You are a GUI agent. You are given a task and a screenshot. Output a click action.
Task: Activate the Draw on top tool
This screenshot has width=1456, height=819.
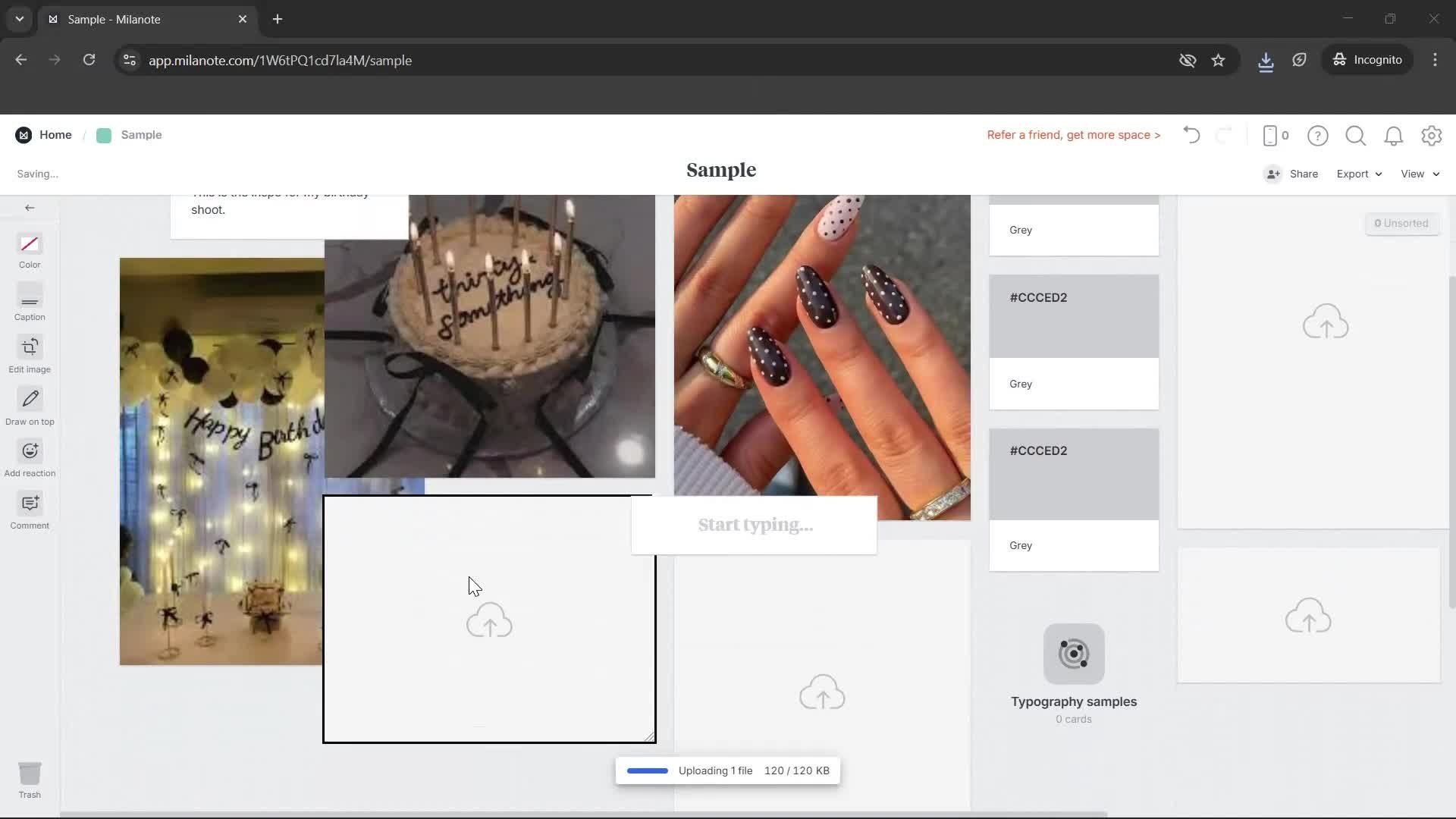coord(30,406)
